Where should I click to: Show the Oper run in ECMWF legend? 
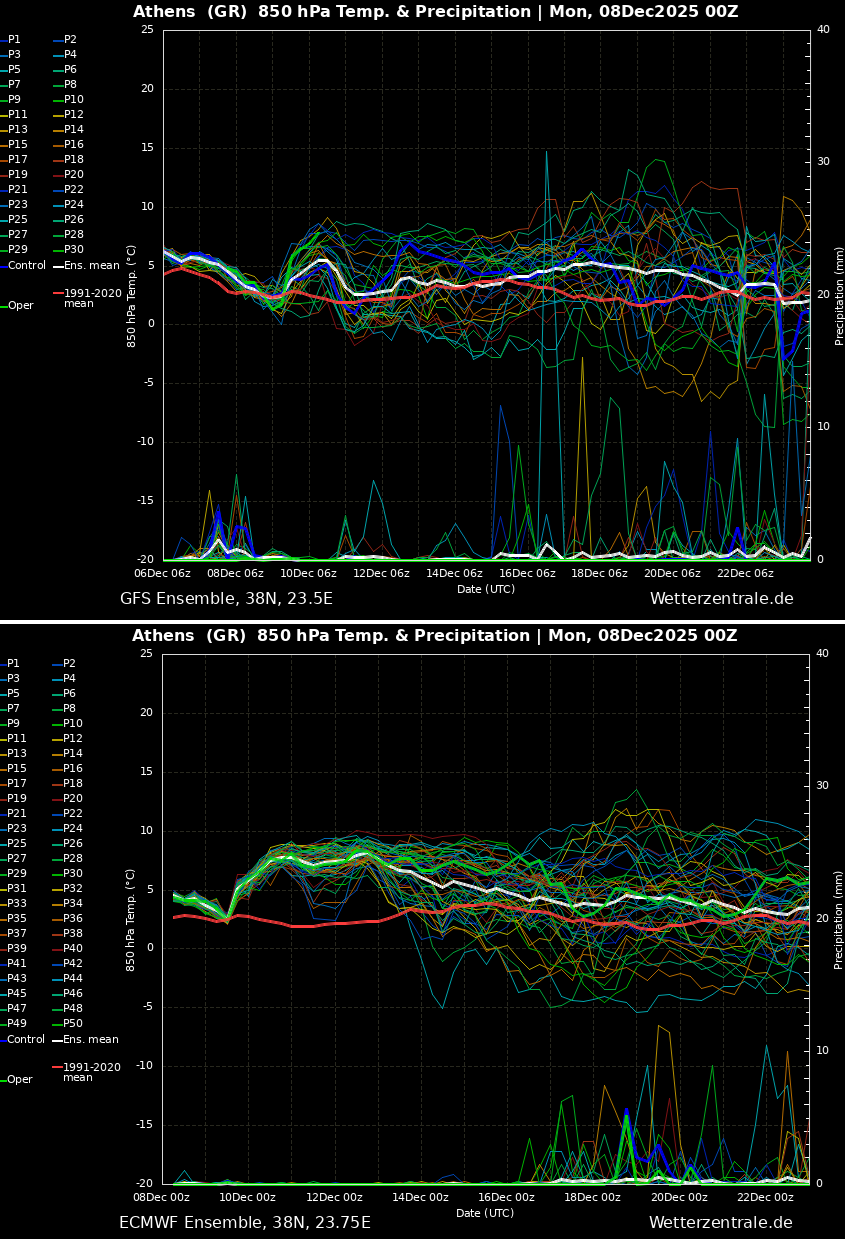tap(20, 1080)
